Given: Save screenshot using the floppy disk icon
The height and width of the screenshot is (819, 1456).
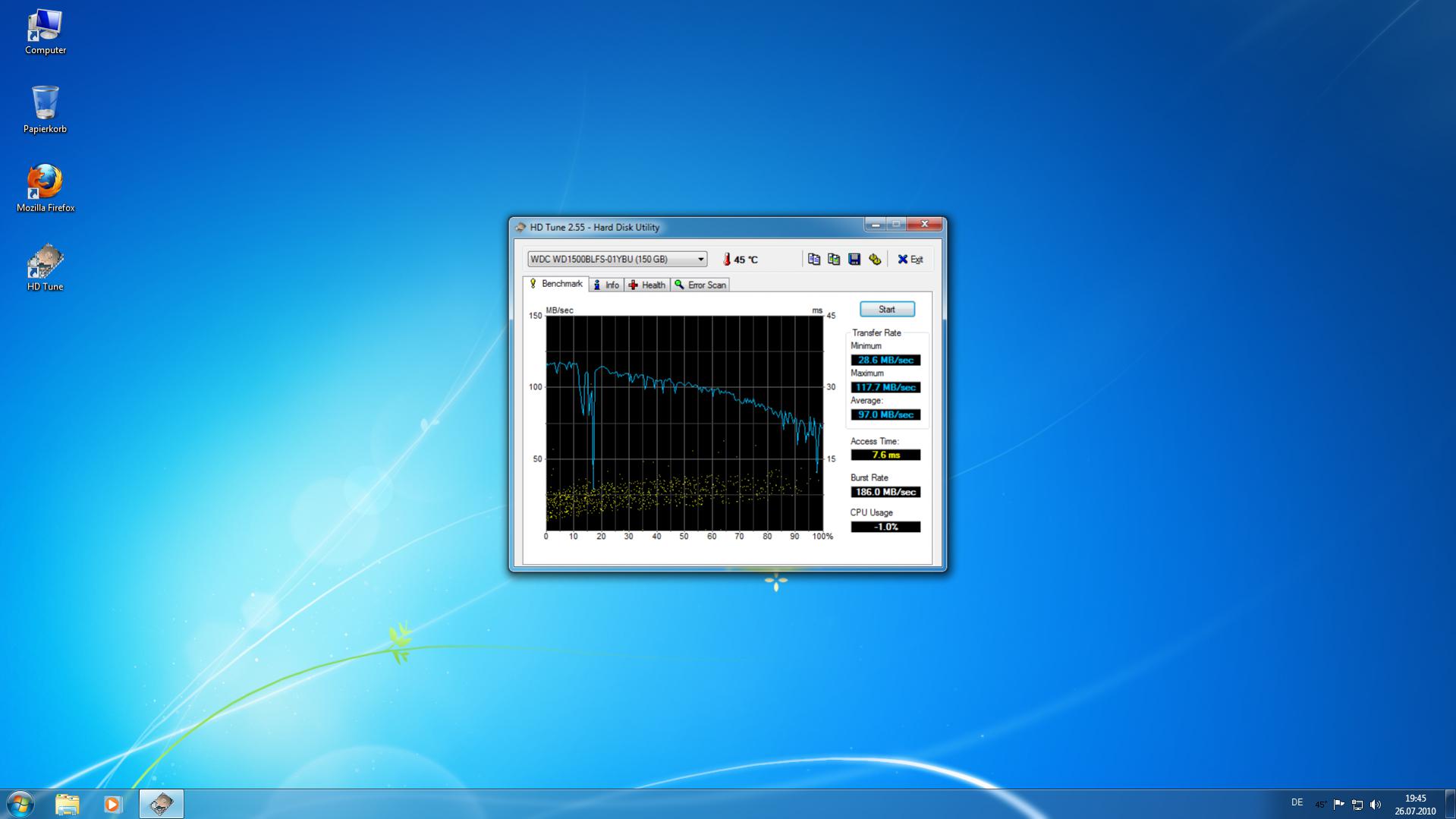Looking at the screenshot, I should click(x=854, y=260).
